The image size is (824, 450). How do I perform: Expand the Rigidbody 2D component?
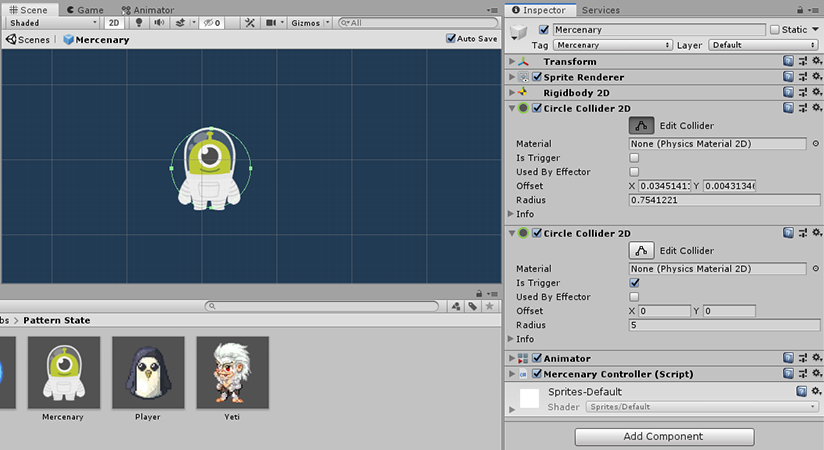click(x=513, y=93)
